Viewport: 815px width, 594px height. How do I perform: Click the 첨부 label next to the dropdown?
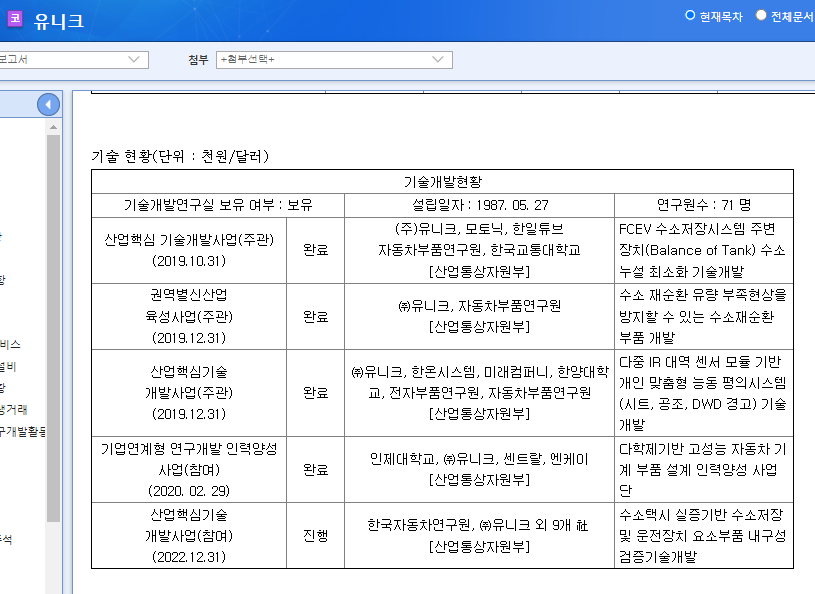point(198,60)
